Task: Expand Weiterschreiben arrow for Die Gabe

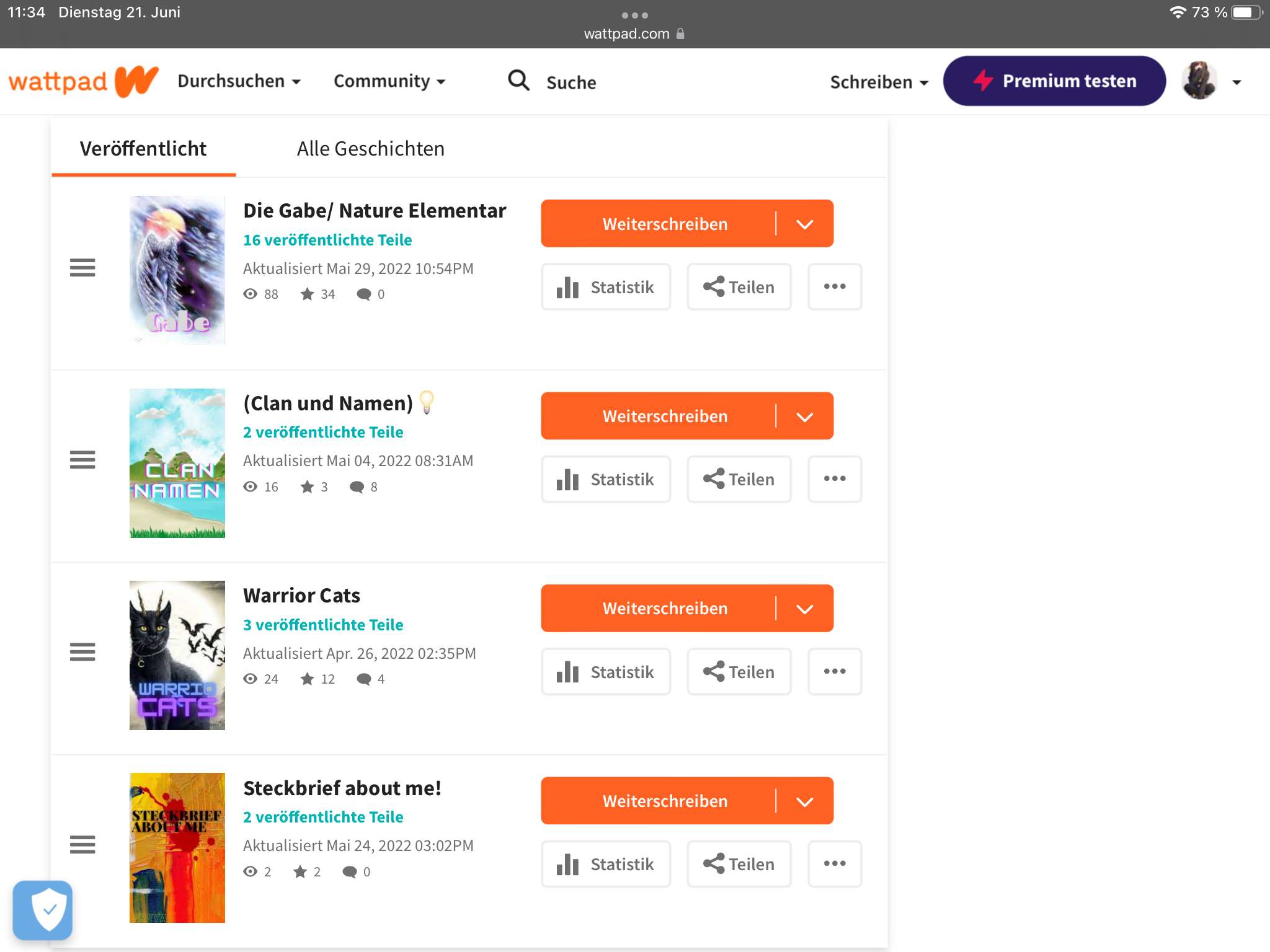Action: 804,224
